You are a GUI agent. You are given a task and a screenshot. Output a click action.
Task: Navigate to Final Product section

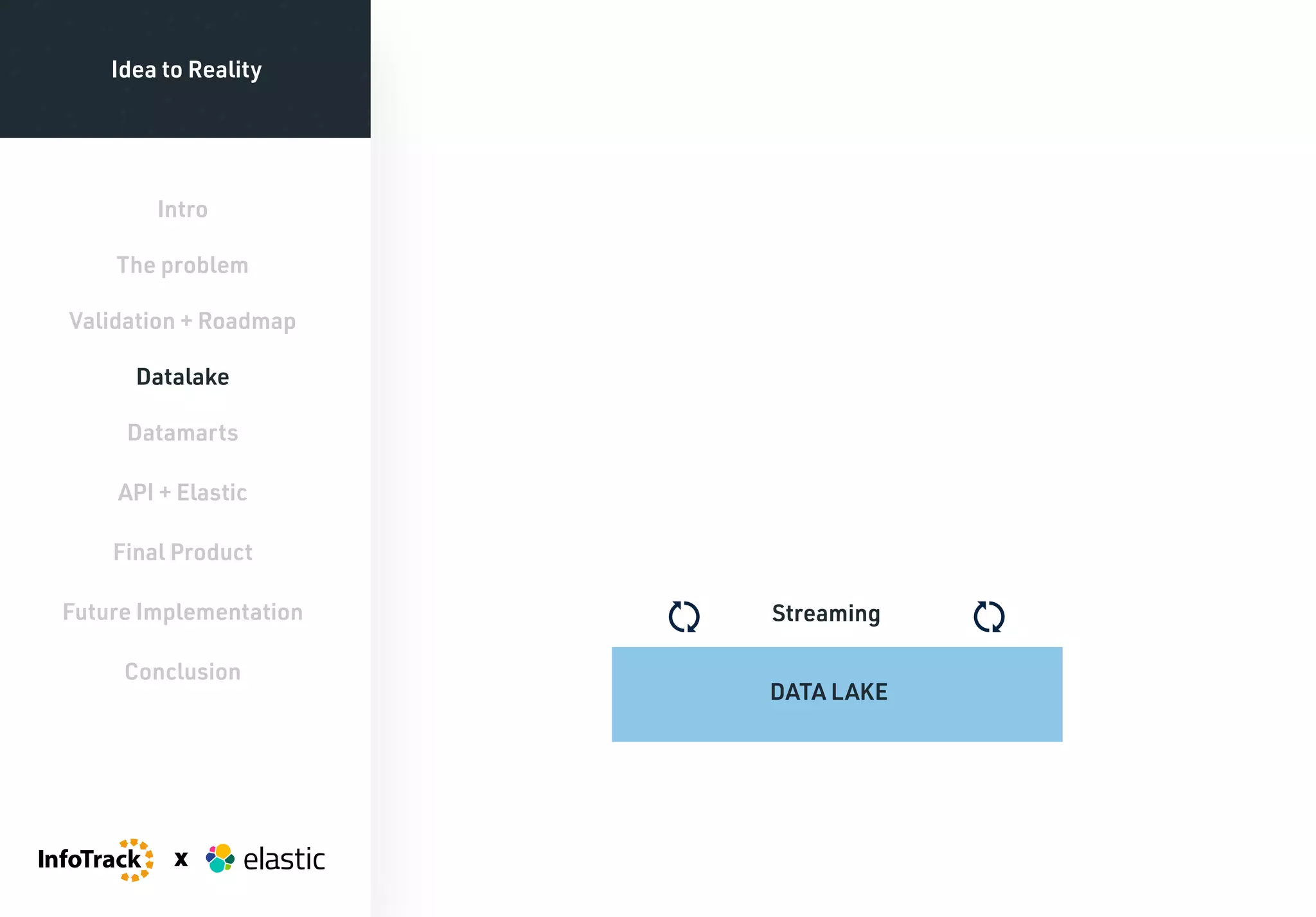[182, 553]
